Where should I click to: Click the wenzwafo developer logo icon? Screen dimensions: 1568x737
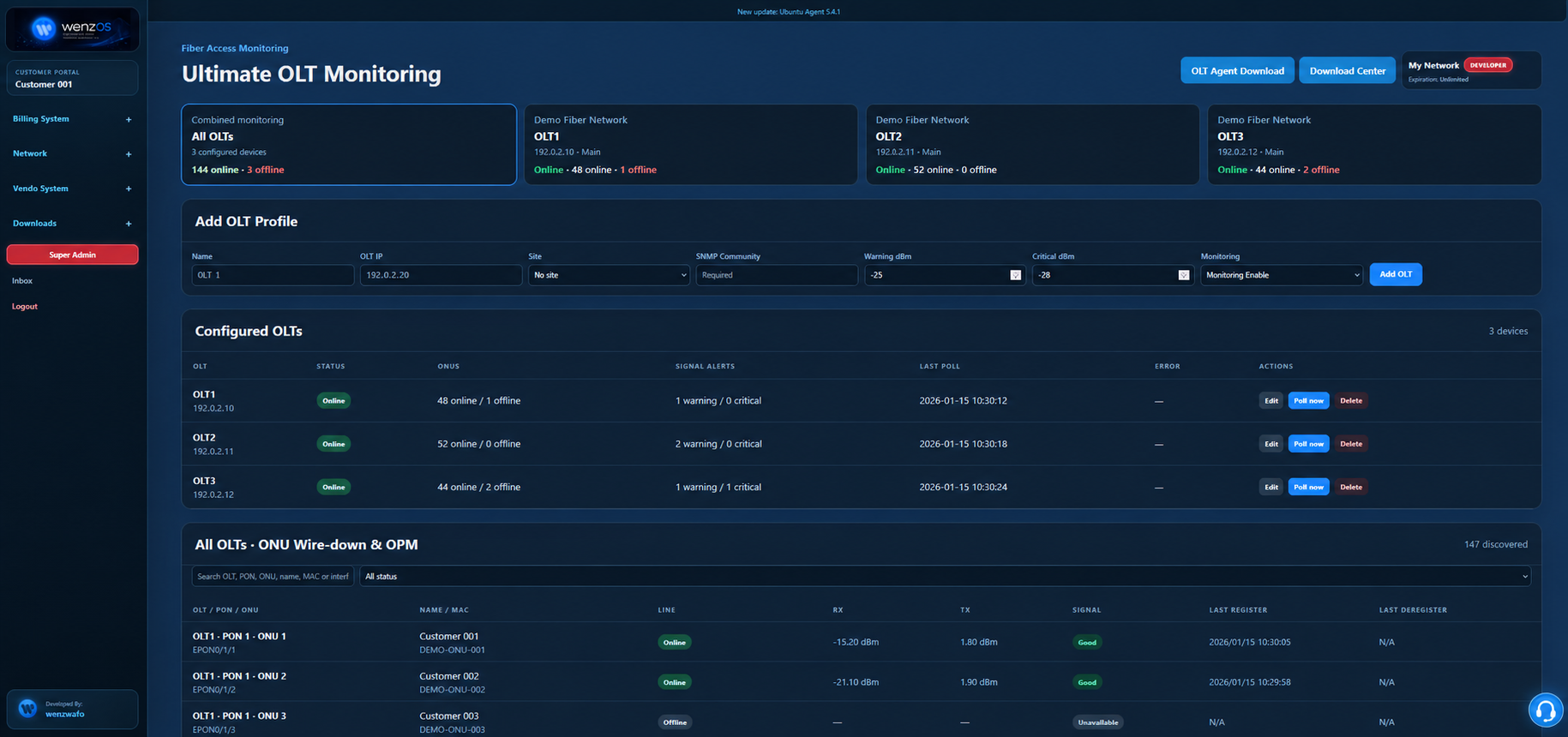(x=28, y=708)
